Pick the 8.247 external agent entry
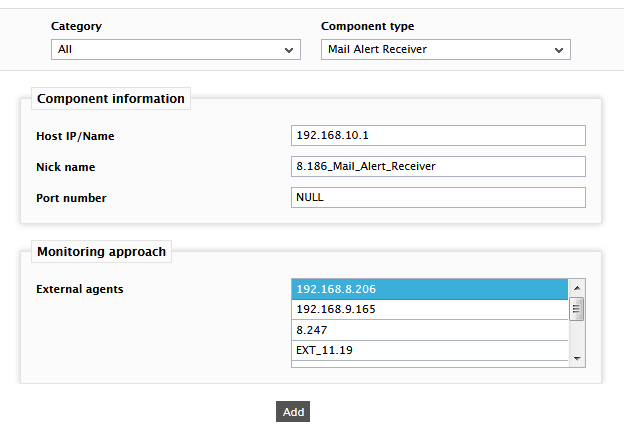This screenshot has width=624, height=446. coord(430,330)
